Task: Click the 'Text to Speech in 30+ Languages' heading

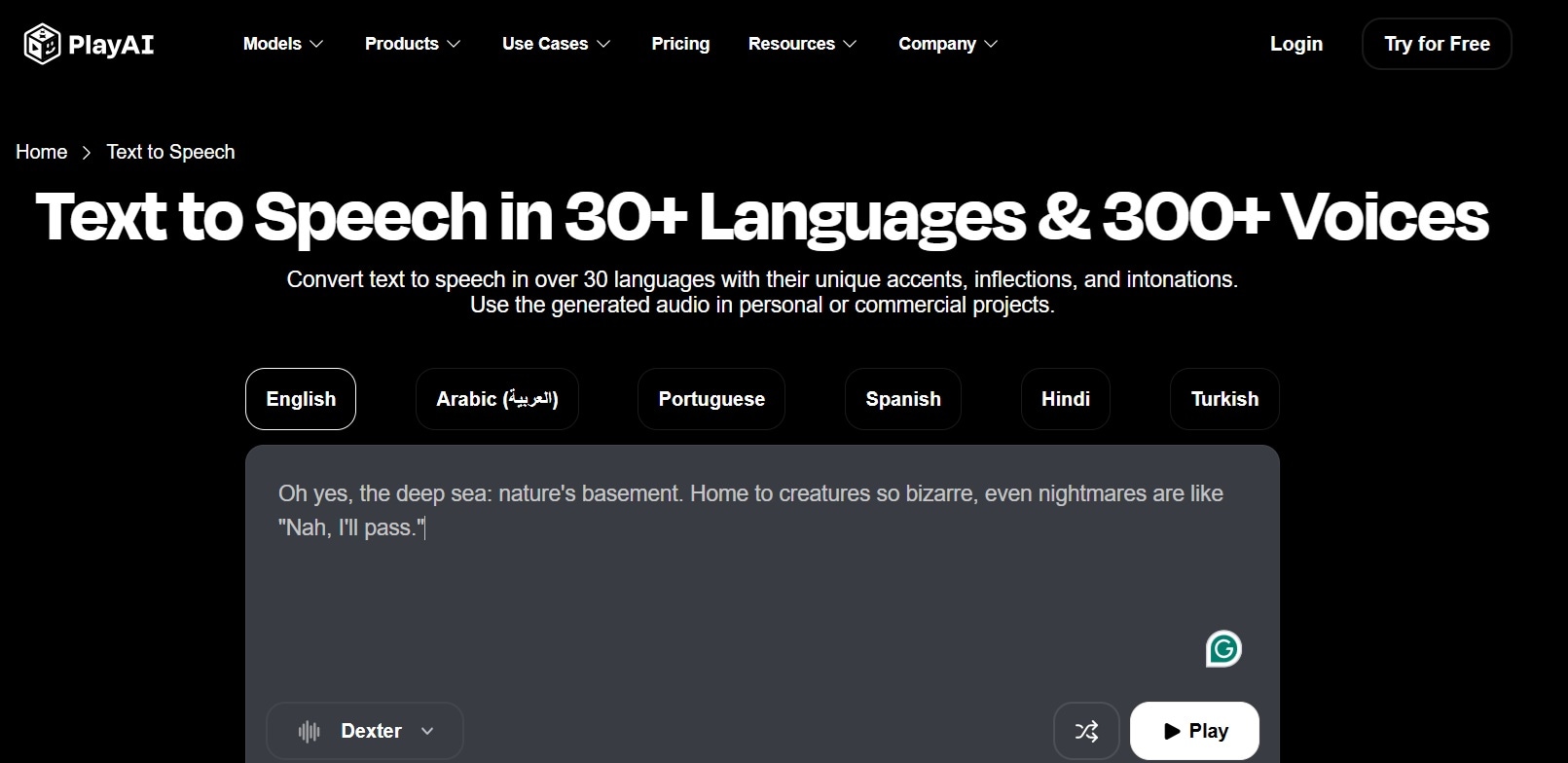Action: click(x=762, y=216)
